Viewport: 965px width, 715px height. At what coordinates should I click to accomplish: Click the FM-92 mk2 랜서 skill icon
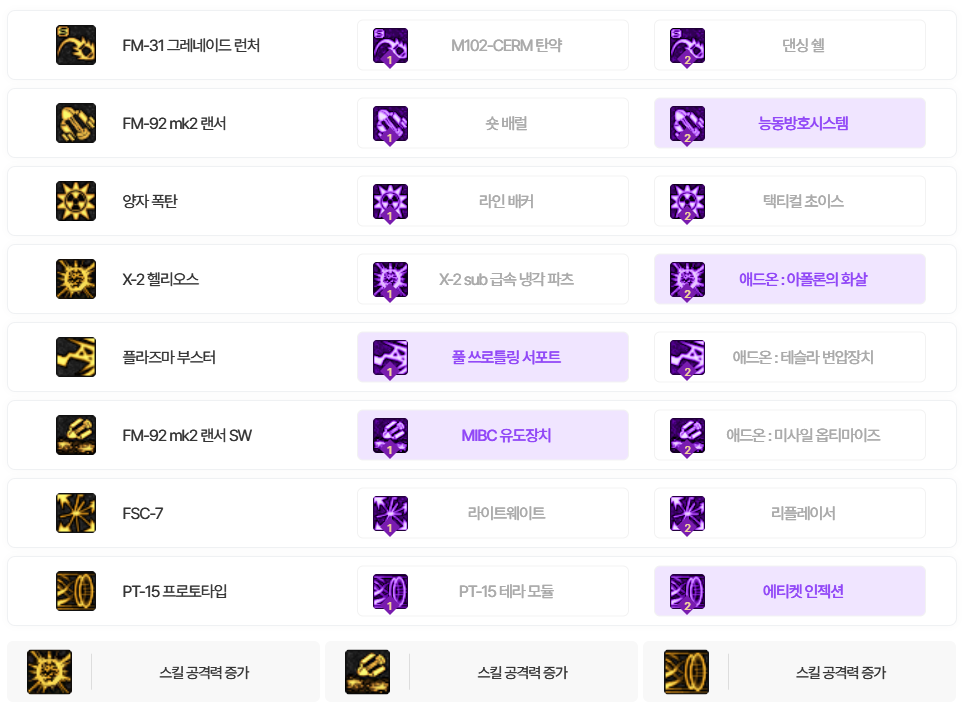pyautogui.click(x=76, y=123)
